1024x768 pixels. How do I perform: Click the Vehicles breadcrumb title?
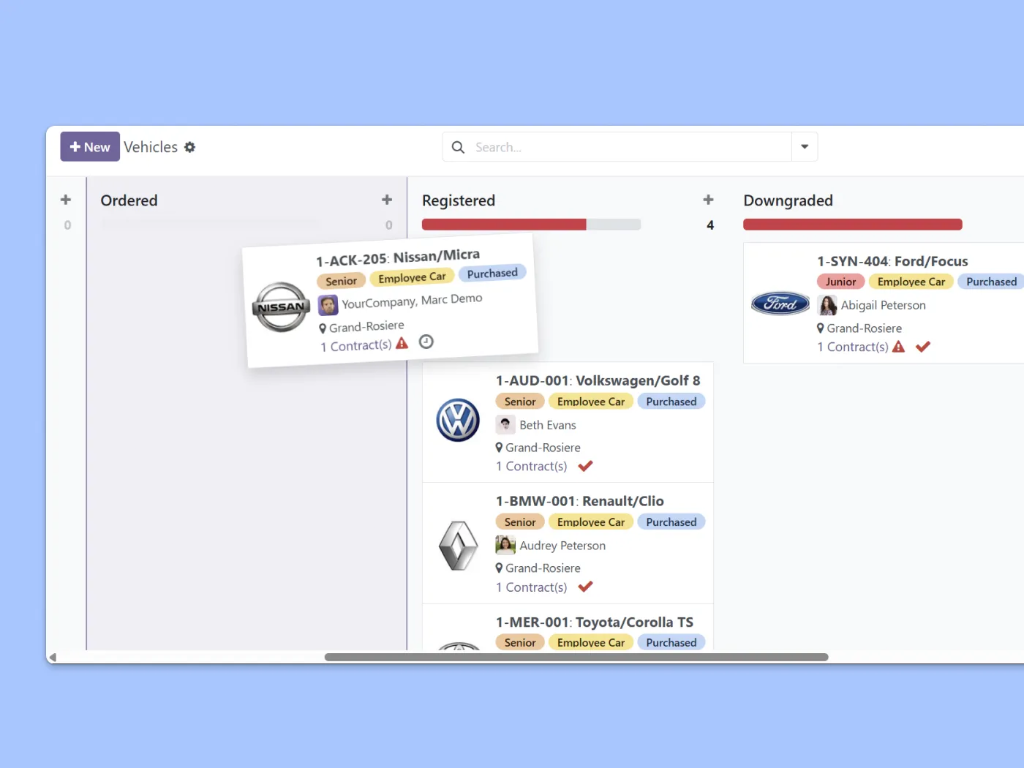[x=150, y=146]
